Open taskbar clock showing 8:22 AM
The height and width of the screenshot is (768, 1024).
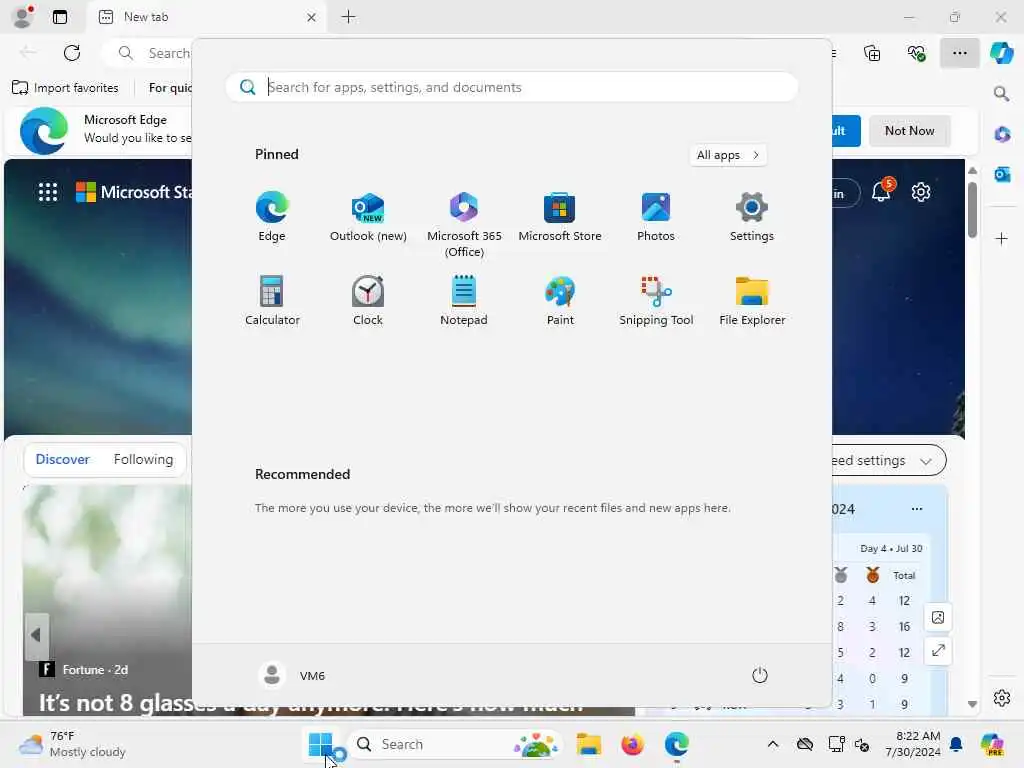(913, 744)
